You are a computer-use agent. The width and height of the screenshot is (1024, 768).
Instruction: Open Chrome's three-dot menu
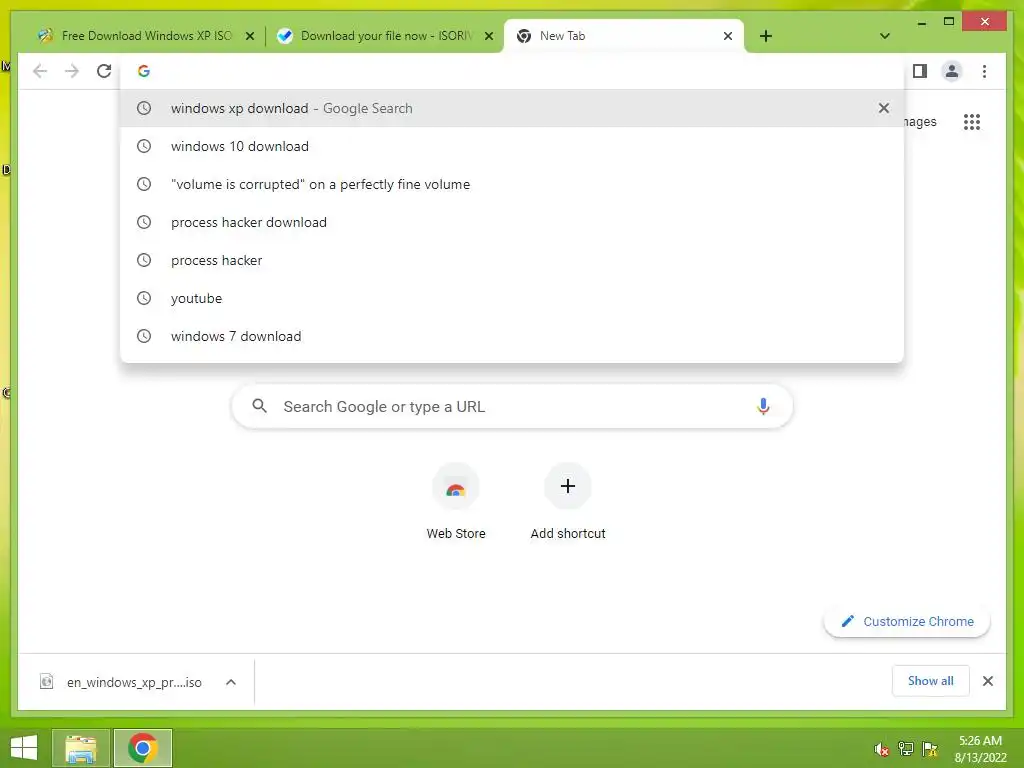(984, 71)
